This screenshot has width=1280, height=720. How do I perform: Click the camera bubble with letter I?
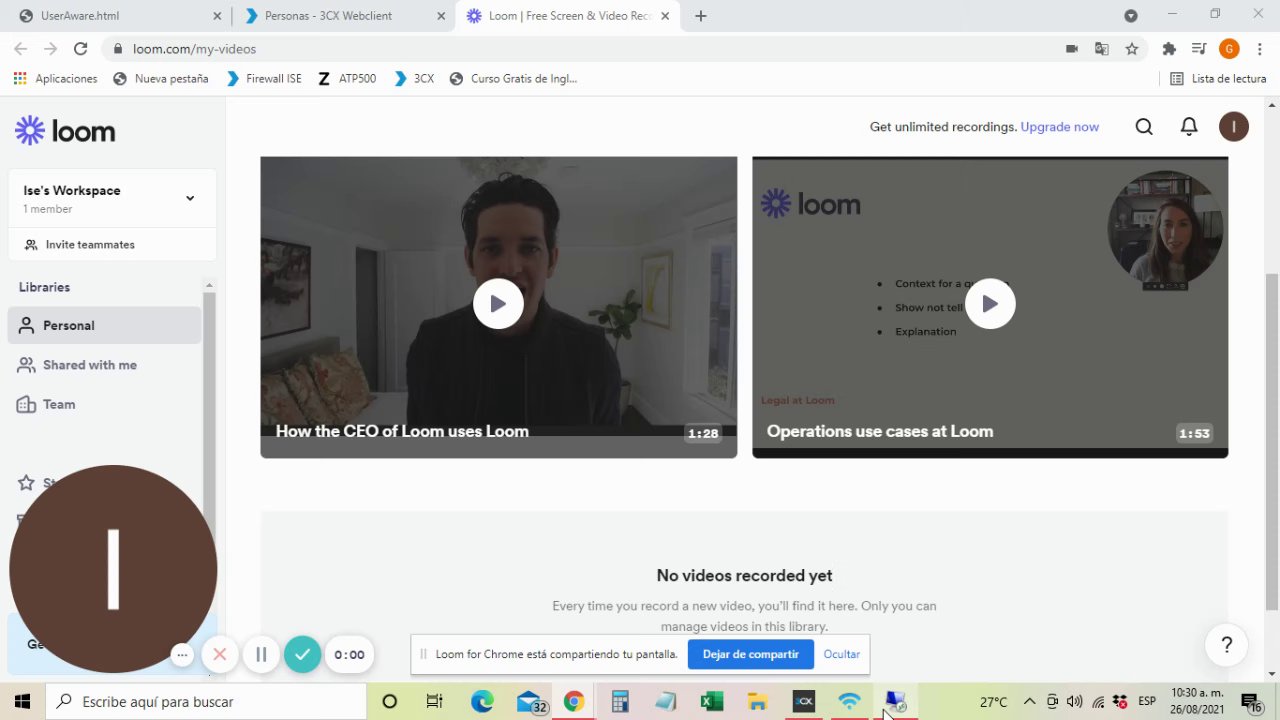(113, 569)
